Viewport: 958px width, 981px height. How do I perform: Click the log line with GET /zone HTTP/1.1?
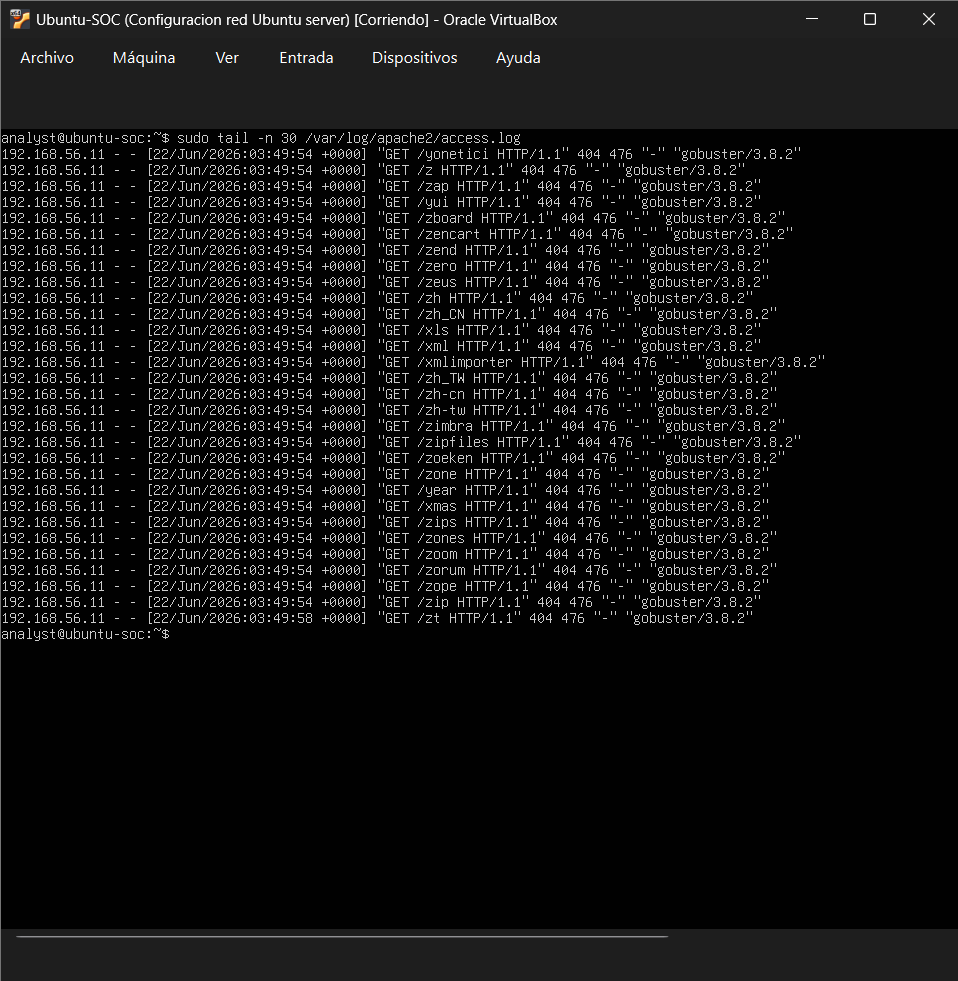click(x=385, y=474)
